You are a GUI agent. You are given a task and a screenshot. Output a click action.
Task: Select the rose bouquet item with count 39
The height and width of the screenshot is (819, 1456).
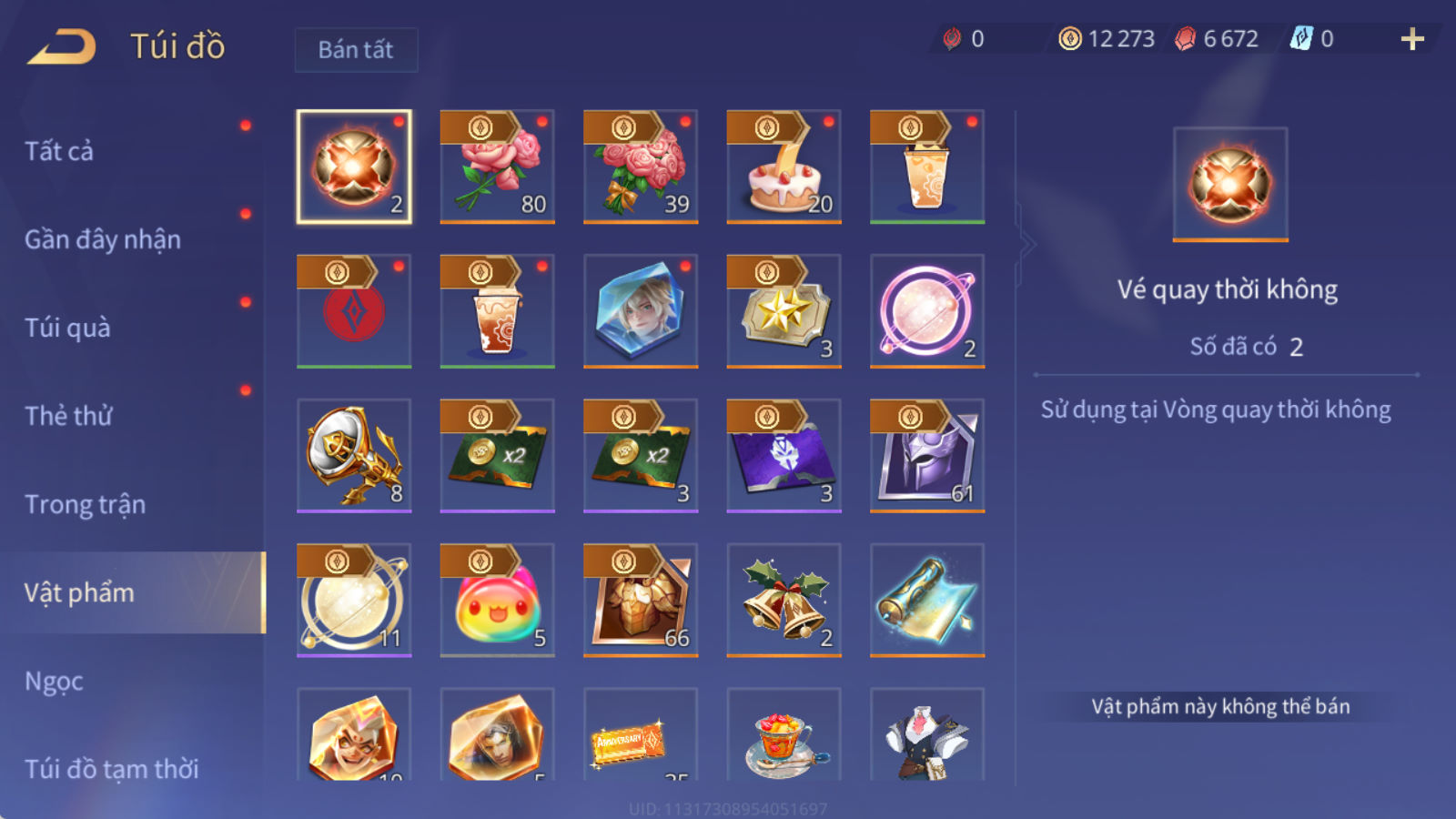tap(641, 167)
